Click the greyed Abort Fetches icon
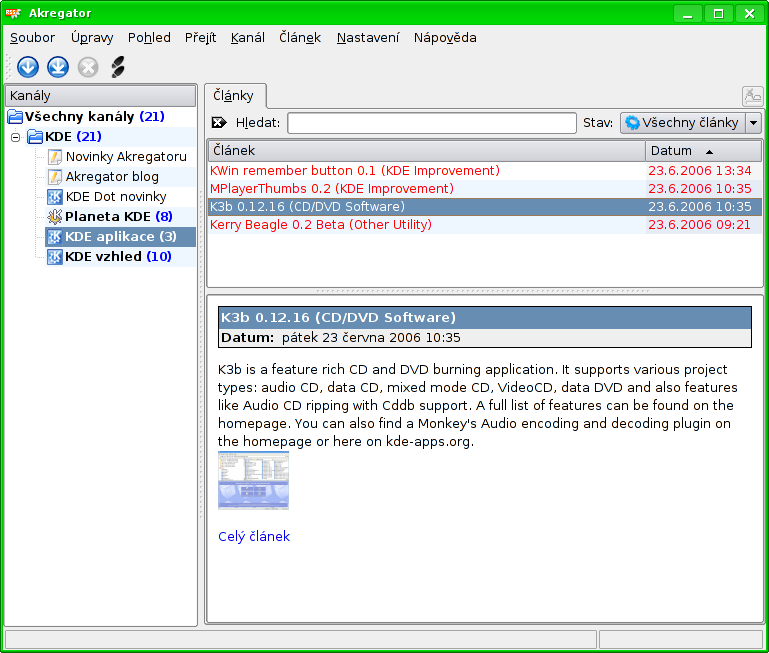The height and width of the screenshot is (653, 769). (88, 67)
